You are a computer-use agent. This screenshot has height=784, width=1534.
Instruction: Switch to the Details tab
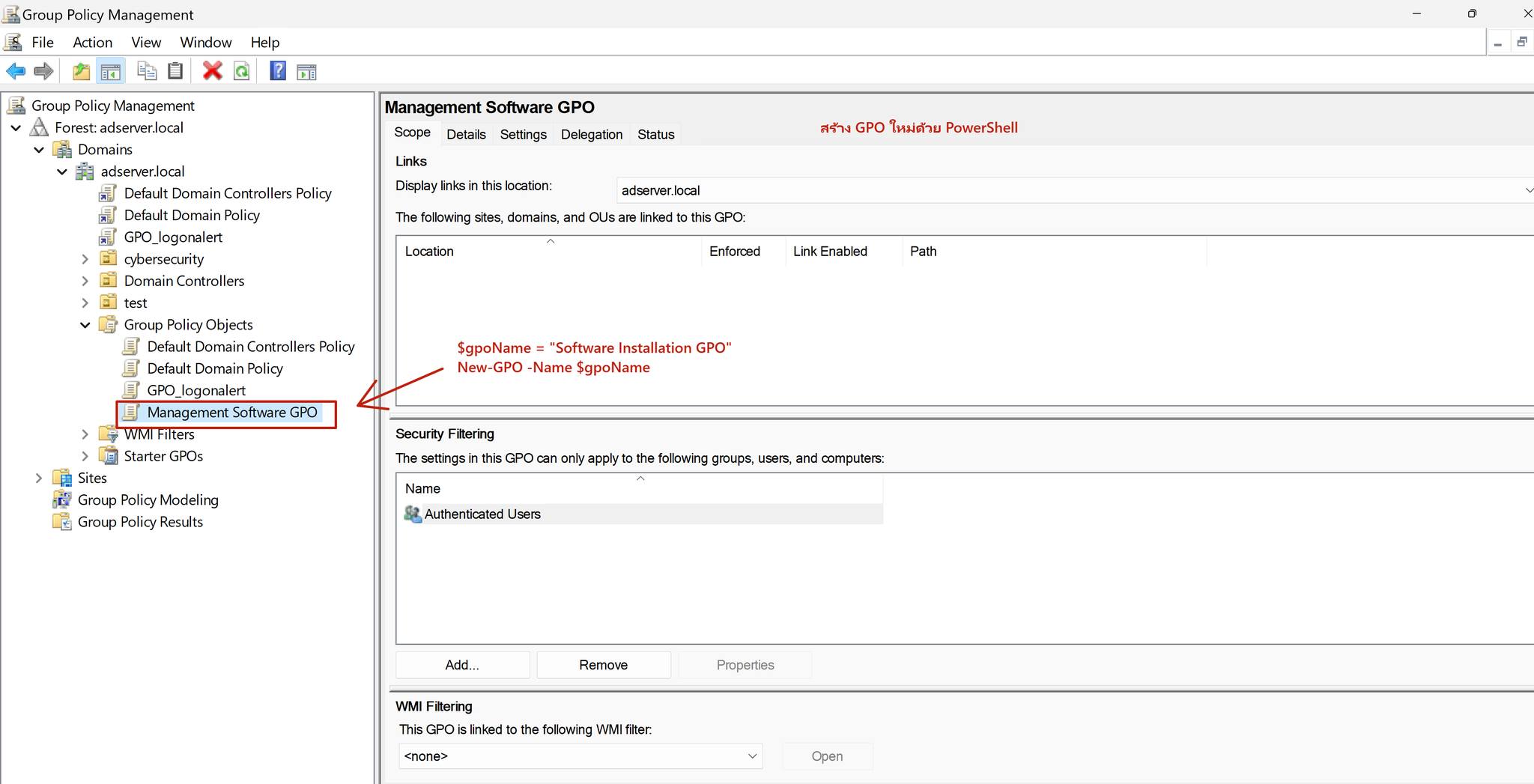466,135
